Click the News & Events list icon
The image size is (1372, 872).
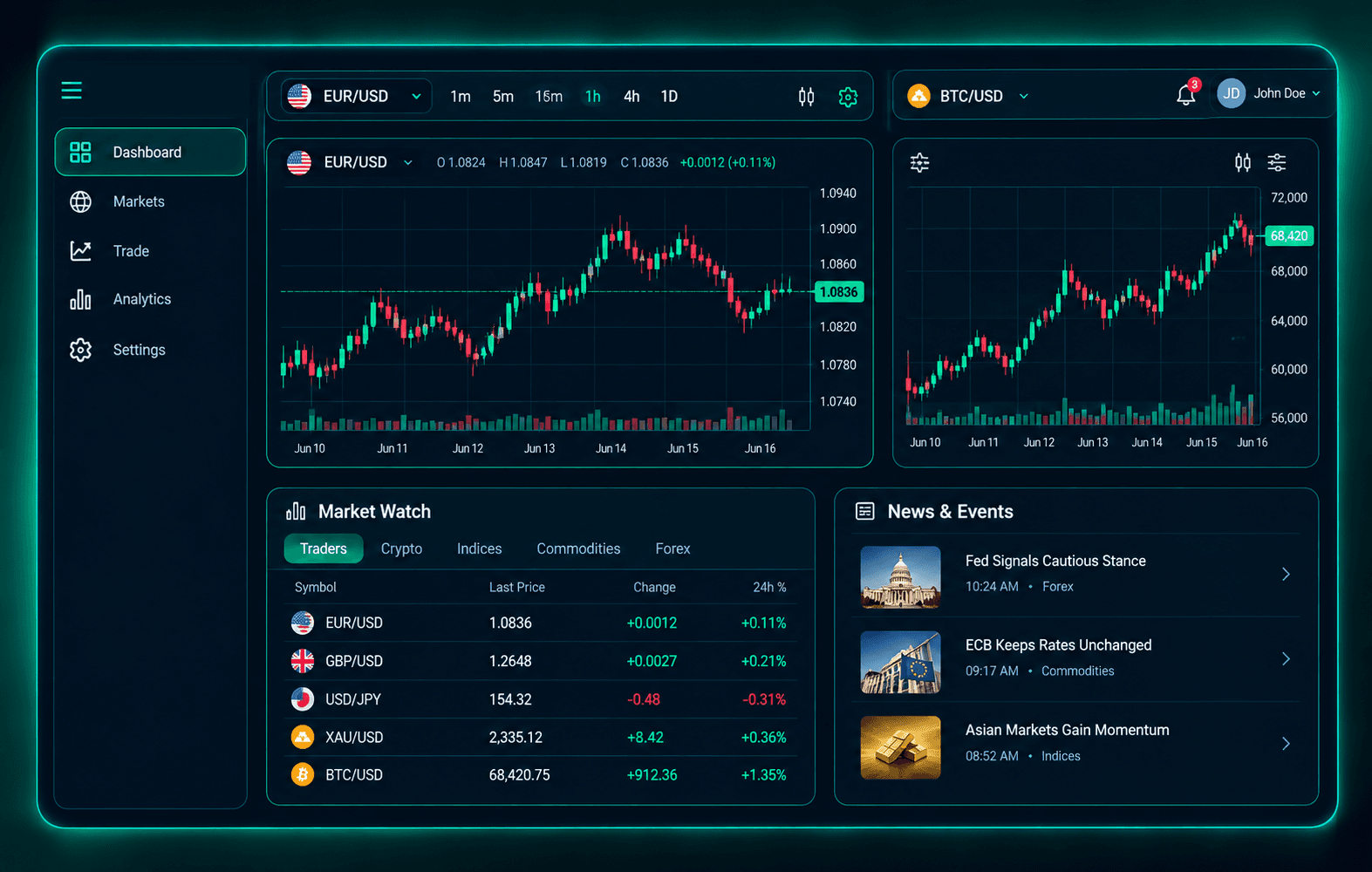pos(864,511)
